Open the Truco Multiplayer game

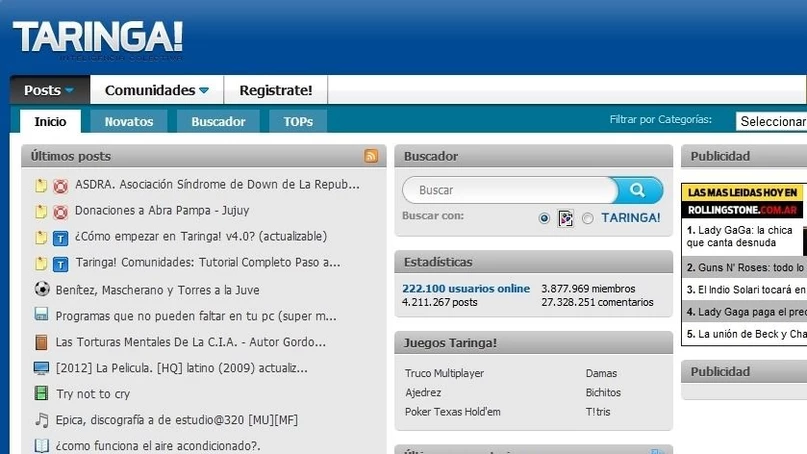[x=444, y=373]
